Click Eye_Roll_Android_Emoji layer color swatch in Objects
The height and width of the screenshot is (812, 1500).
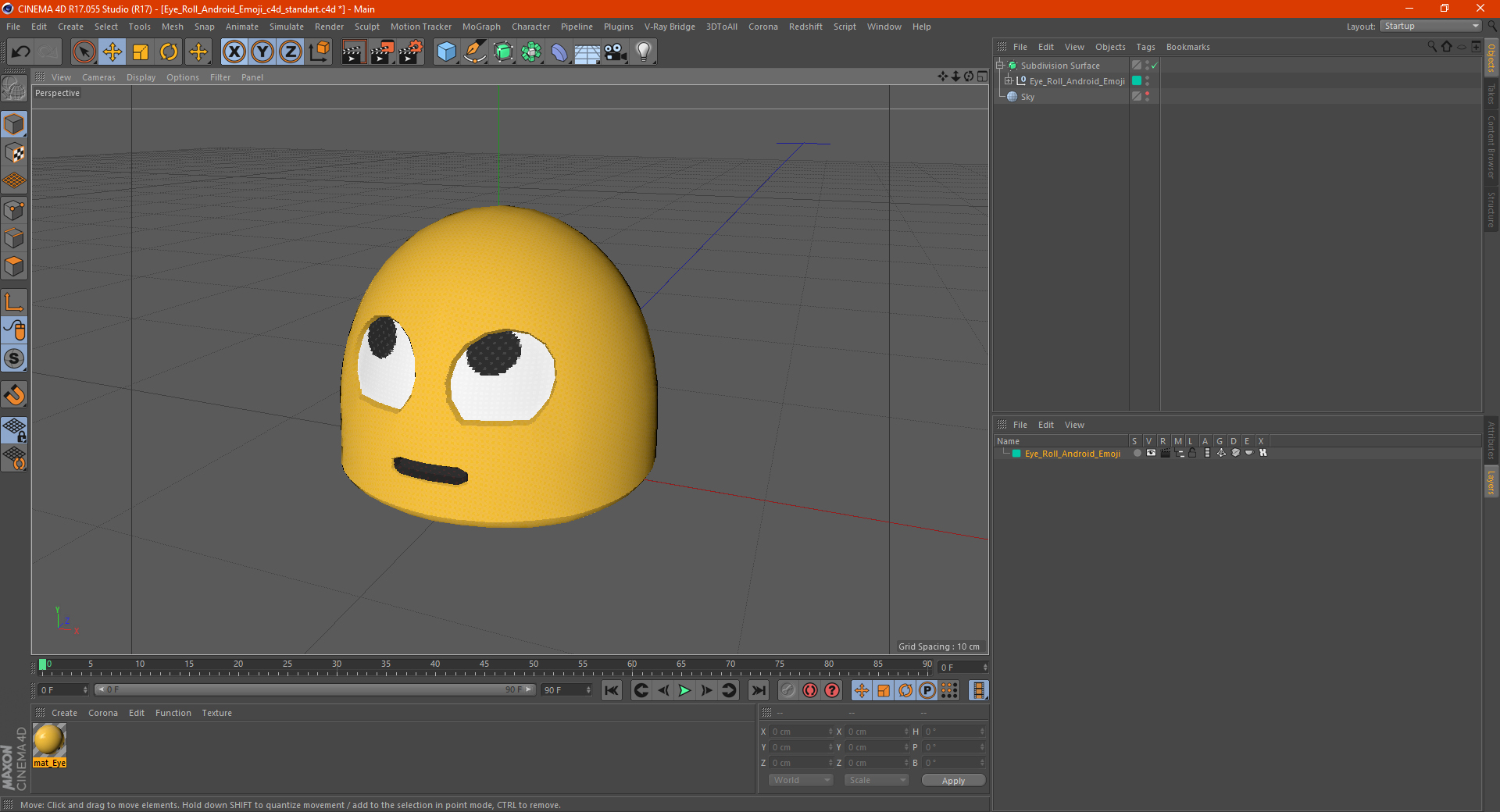pos(1137,80)
